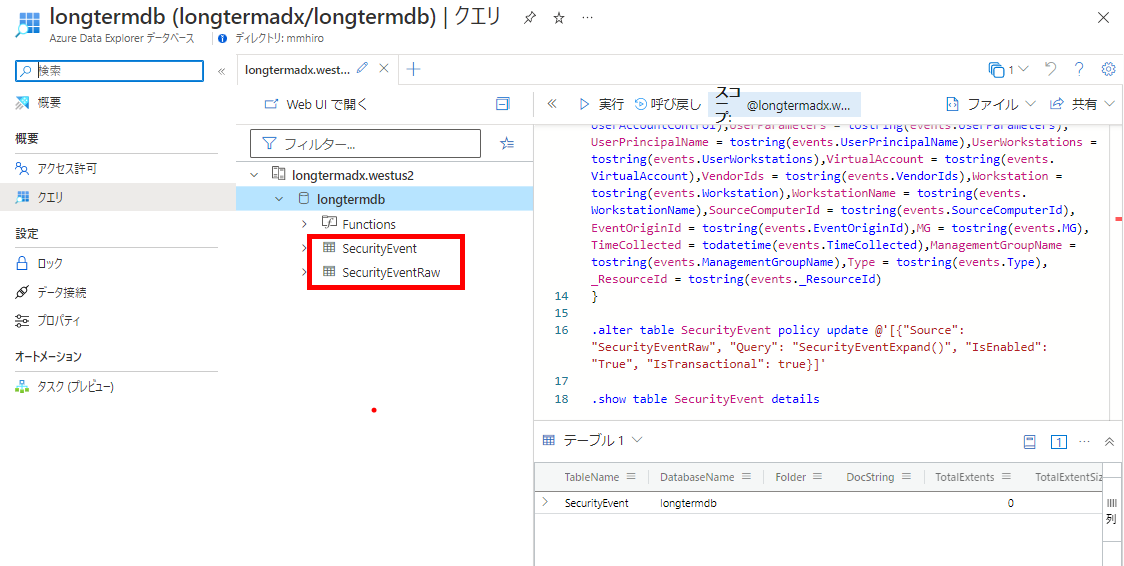Close the longtermadx.west... query tab
This screenshot has width=1124, height=566.
click(x=384, y=69)
